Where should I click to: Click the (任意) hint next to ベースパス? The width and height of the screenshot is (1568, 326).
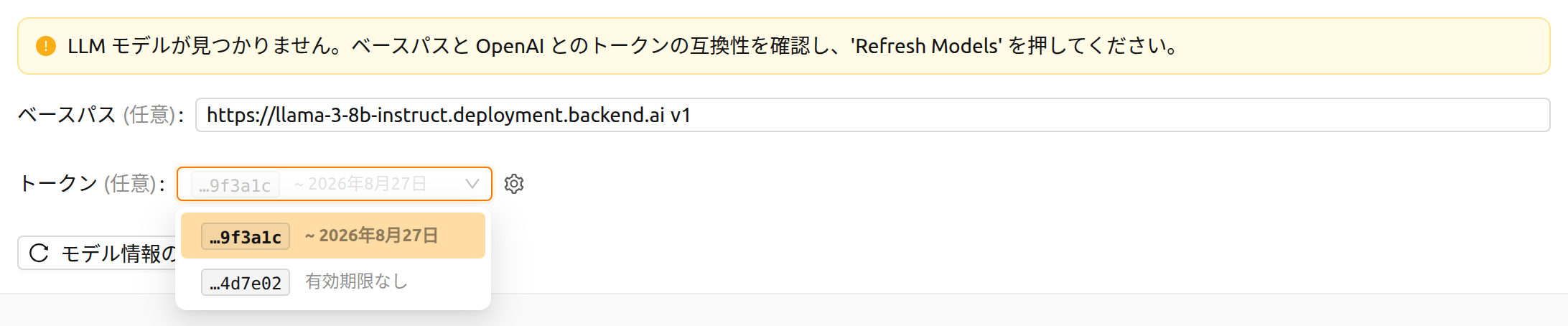(149, 115)
